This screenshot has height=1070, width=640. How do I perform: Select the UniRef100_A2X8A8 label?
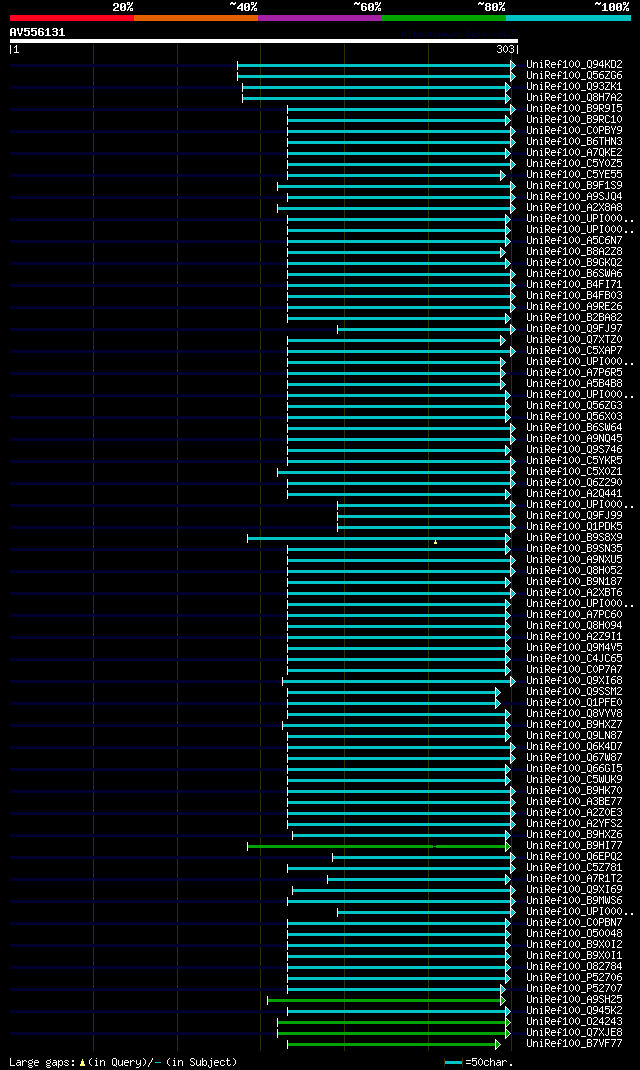point(574,207)
